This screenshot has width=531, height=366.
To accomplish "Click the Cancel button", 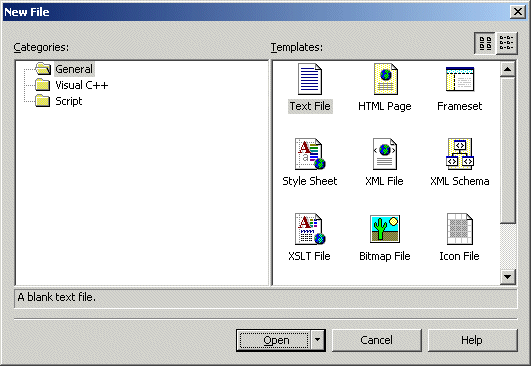I will [377, 340].
